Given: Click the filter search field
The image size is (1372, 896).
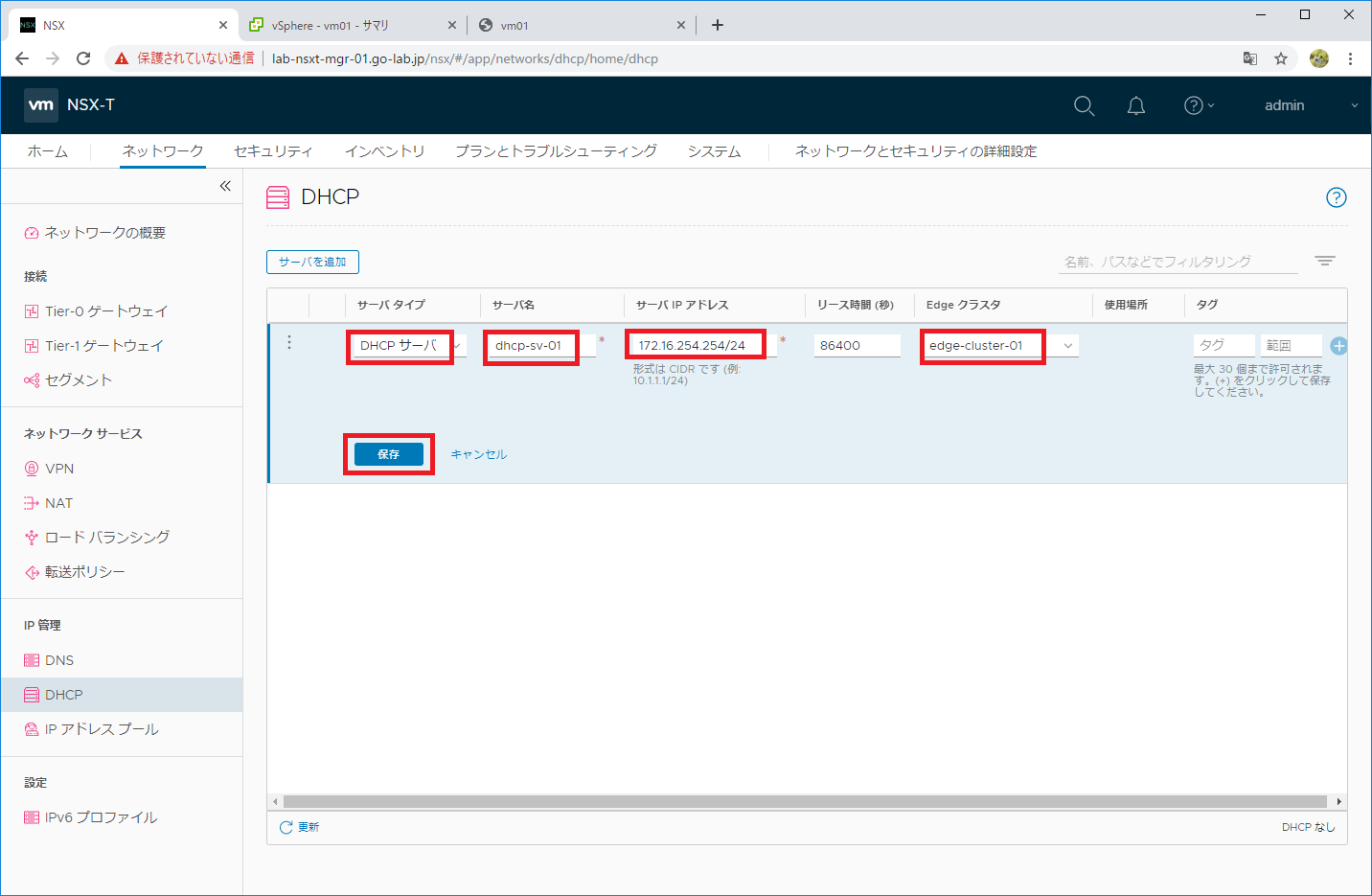Looking at the screenshot, I should pyautogui.click(x=1178, y=262).
